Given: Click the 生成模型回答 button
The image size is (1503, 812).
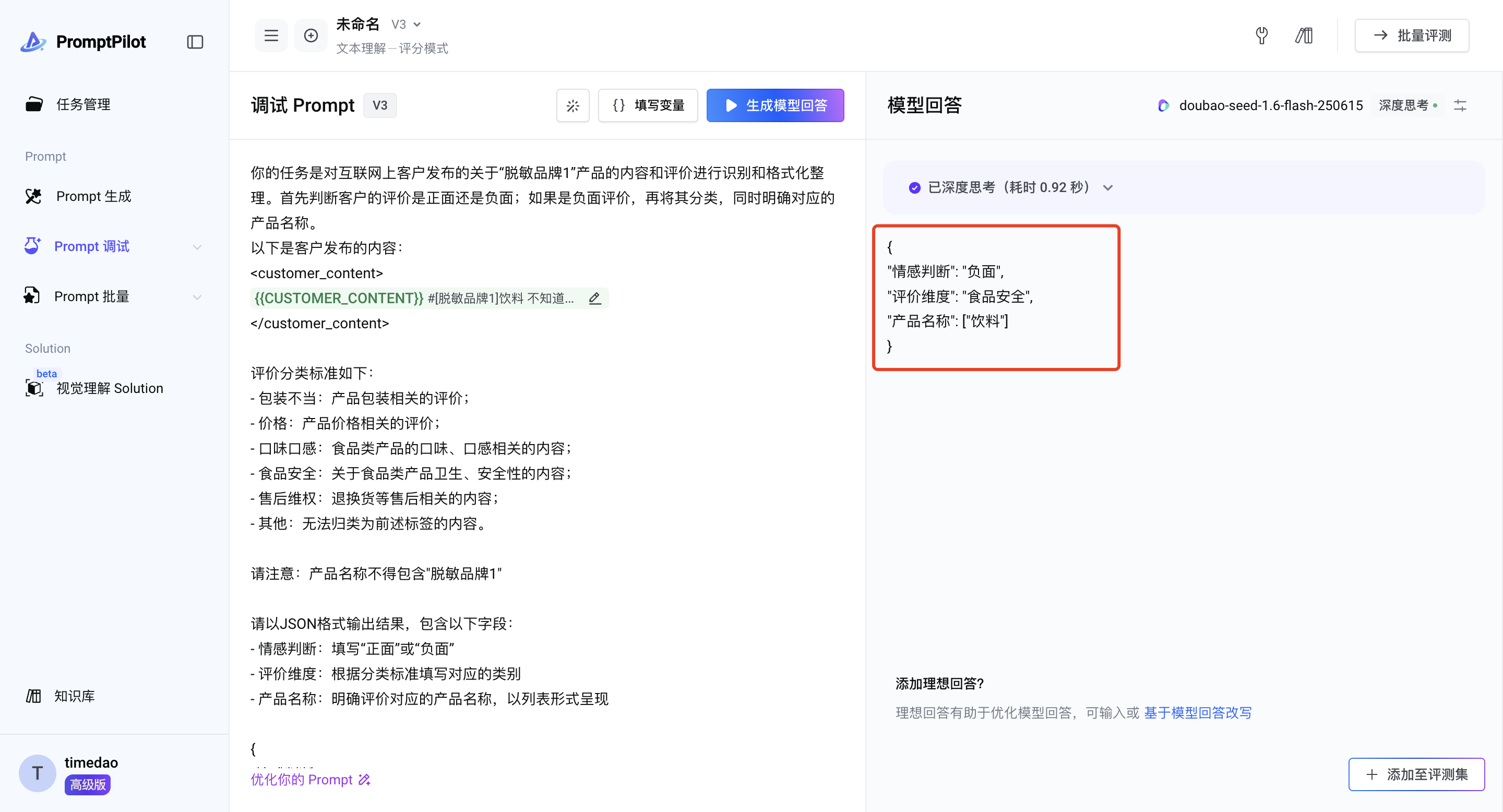Looking at the screenshot, I should click(x=774, y=105).
